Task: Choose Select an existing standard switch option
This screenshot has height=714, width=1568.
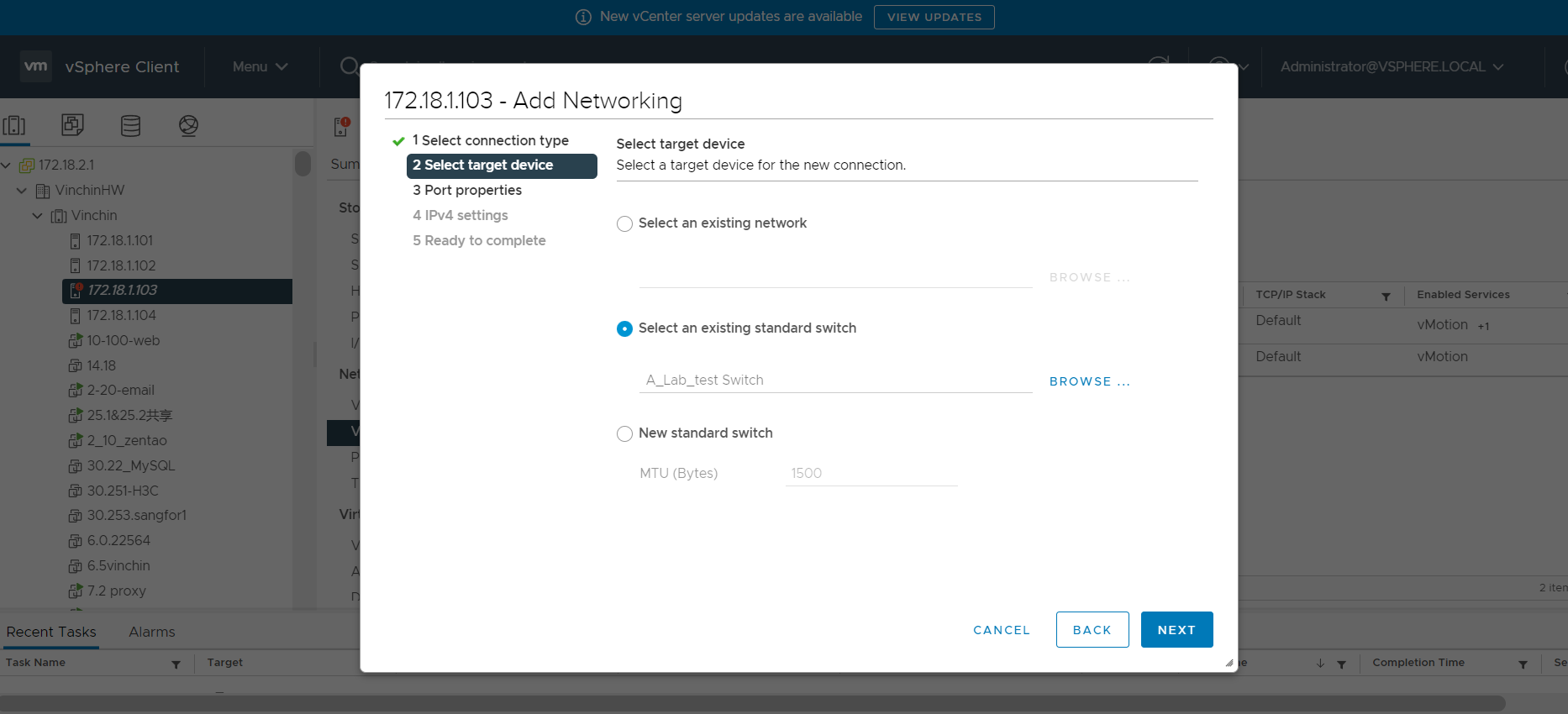Action: [624, 328]
